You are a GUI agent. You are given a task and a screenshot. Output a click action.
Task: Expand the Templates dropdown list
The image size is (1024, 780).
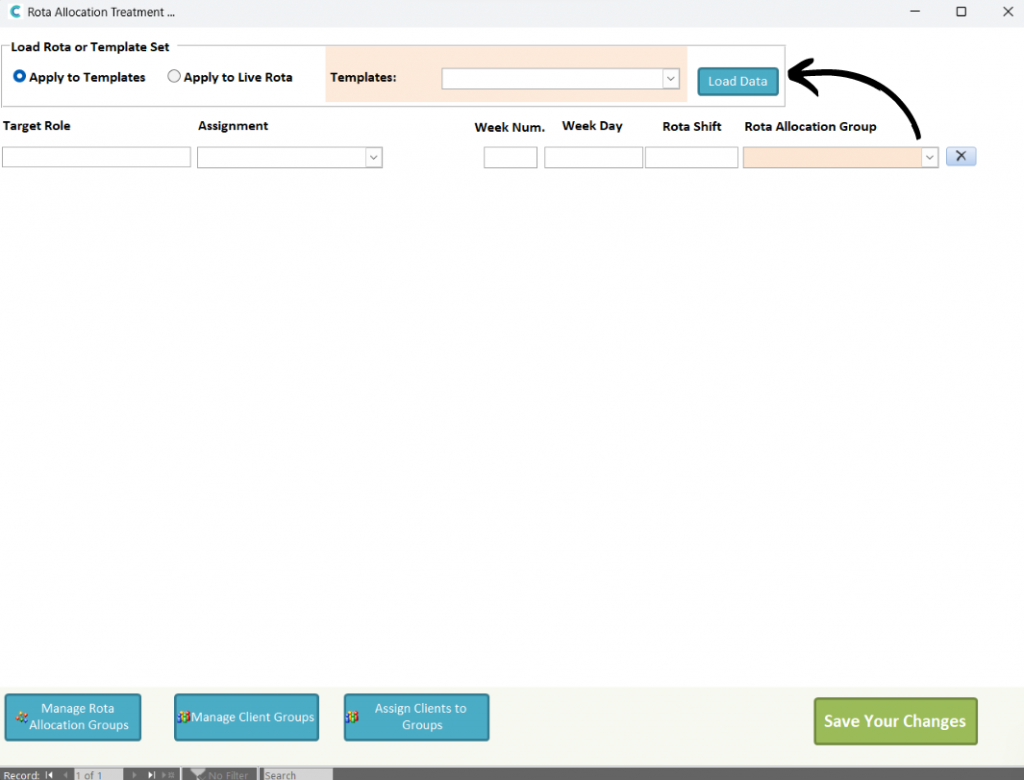coord(670,79)
